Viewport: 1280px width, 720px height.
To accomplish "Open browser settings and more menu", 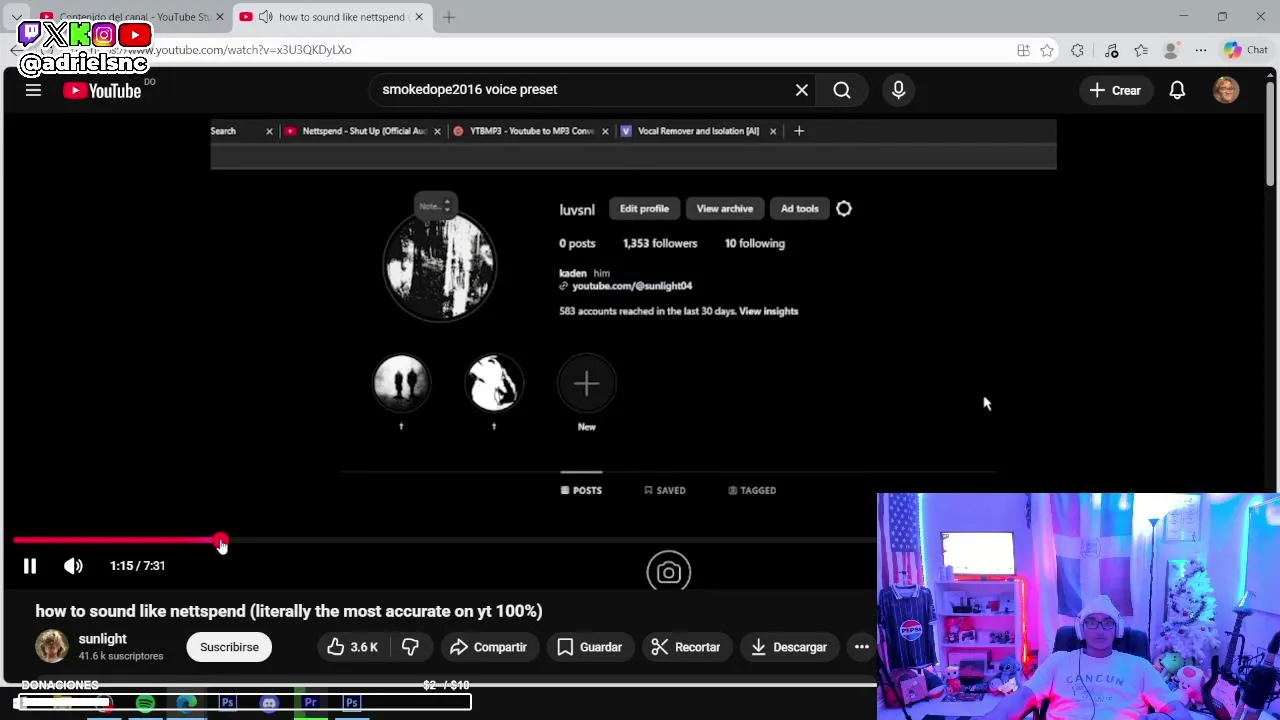I will pos(1201,50).
